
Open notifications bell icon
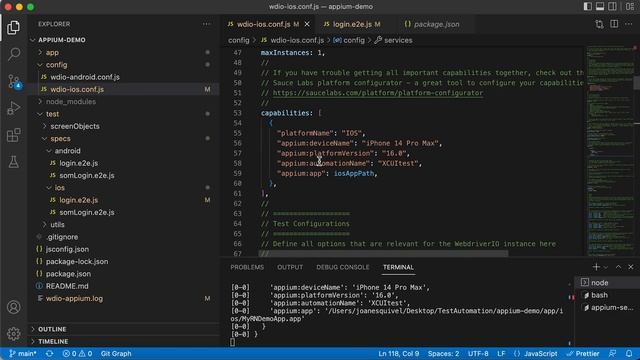629,353
